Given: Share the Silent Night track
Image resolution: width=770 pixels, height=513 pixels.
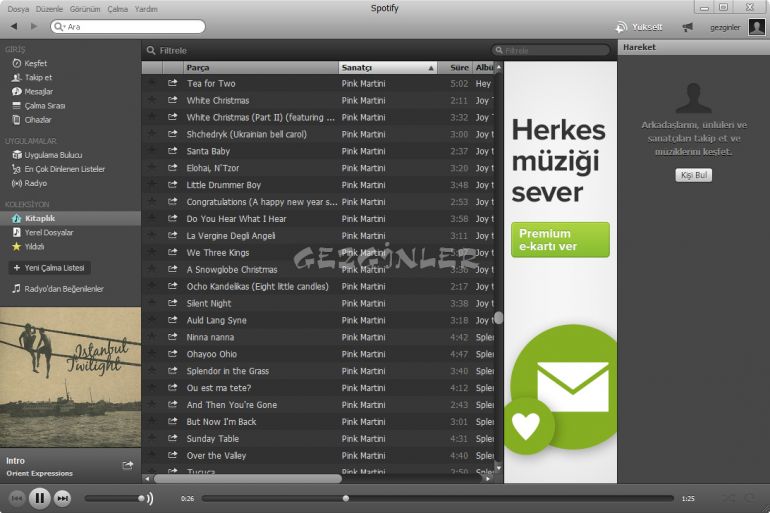Looking at the screenshot, I should point(172,303).
